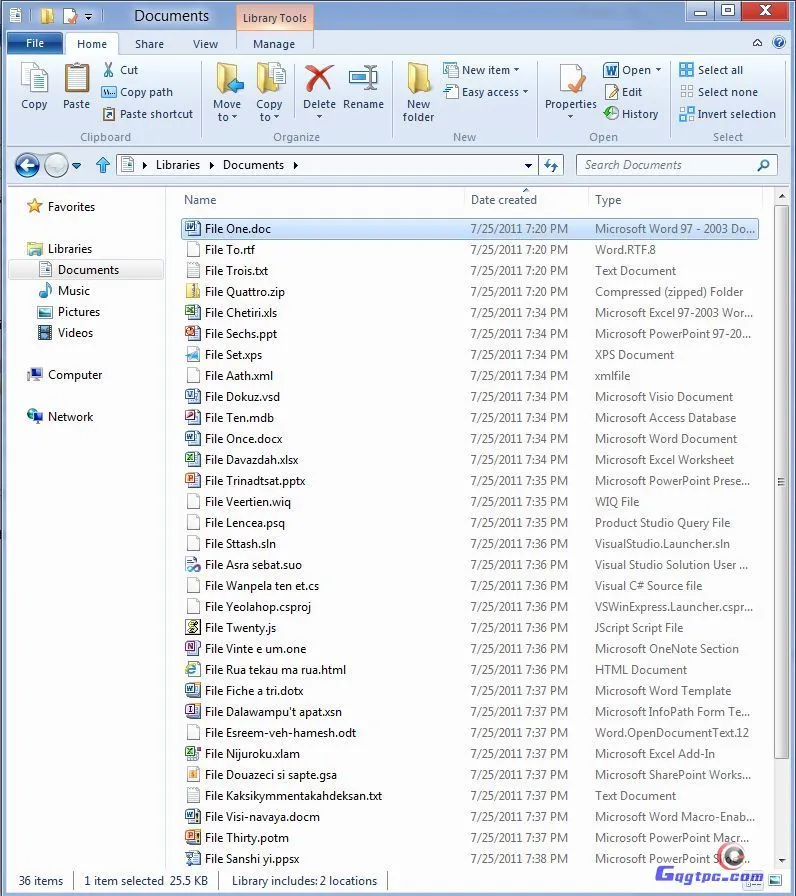This screenshot has height=896, width=796.
Task: Click Select none in Select group
Action: pyautogui.click(x=686, y=92)
